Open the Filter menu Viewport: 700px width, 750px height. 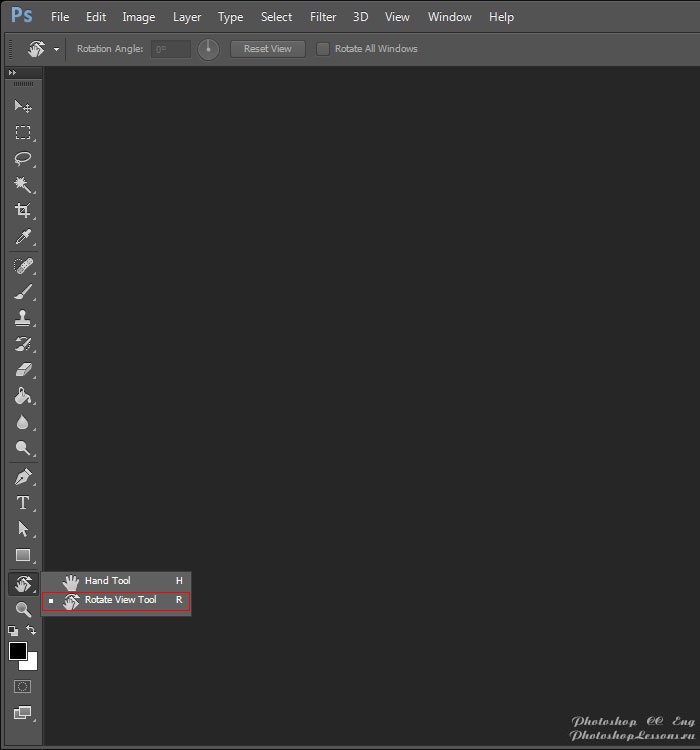click(323, 17)
